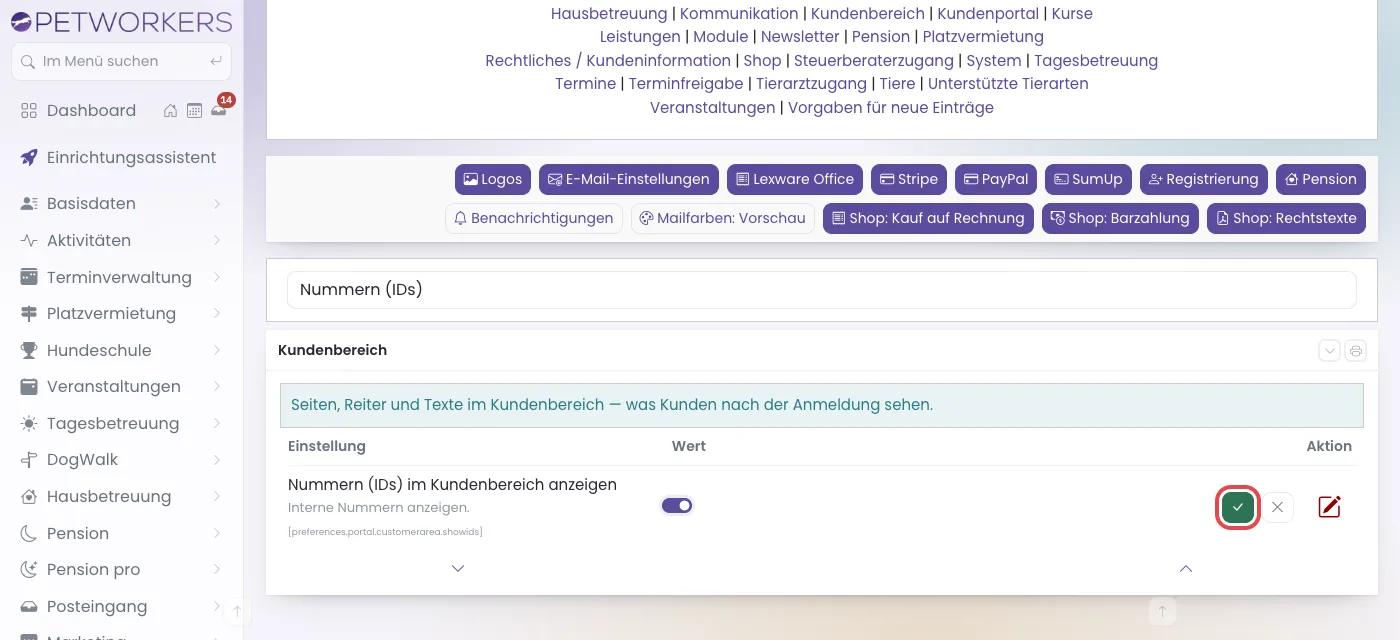The height and width of the screenshot is (640, 1400).
Task: Open the home icon beside Dashboard
Action: 171,111
